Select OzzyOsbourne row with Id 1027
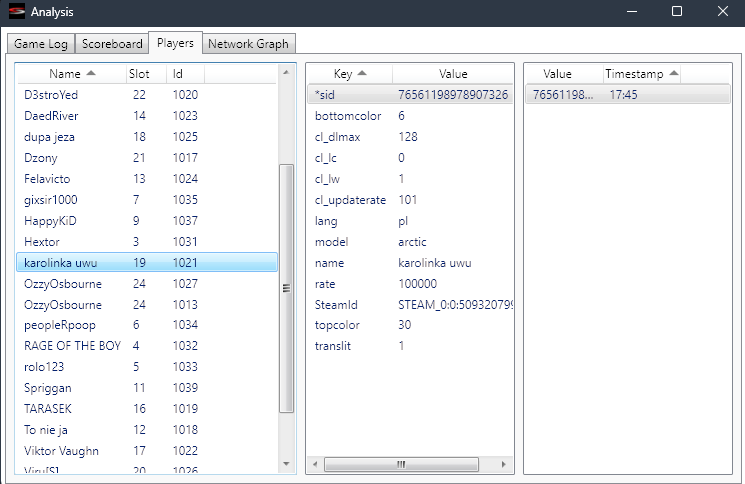745x484 pixels. pos(147,284)
